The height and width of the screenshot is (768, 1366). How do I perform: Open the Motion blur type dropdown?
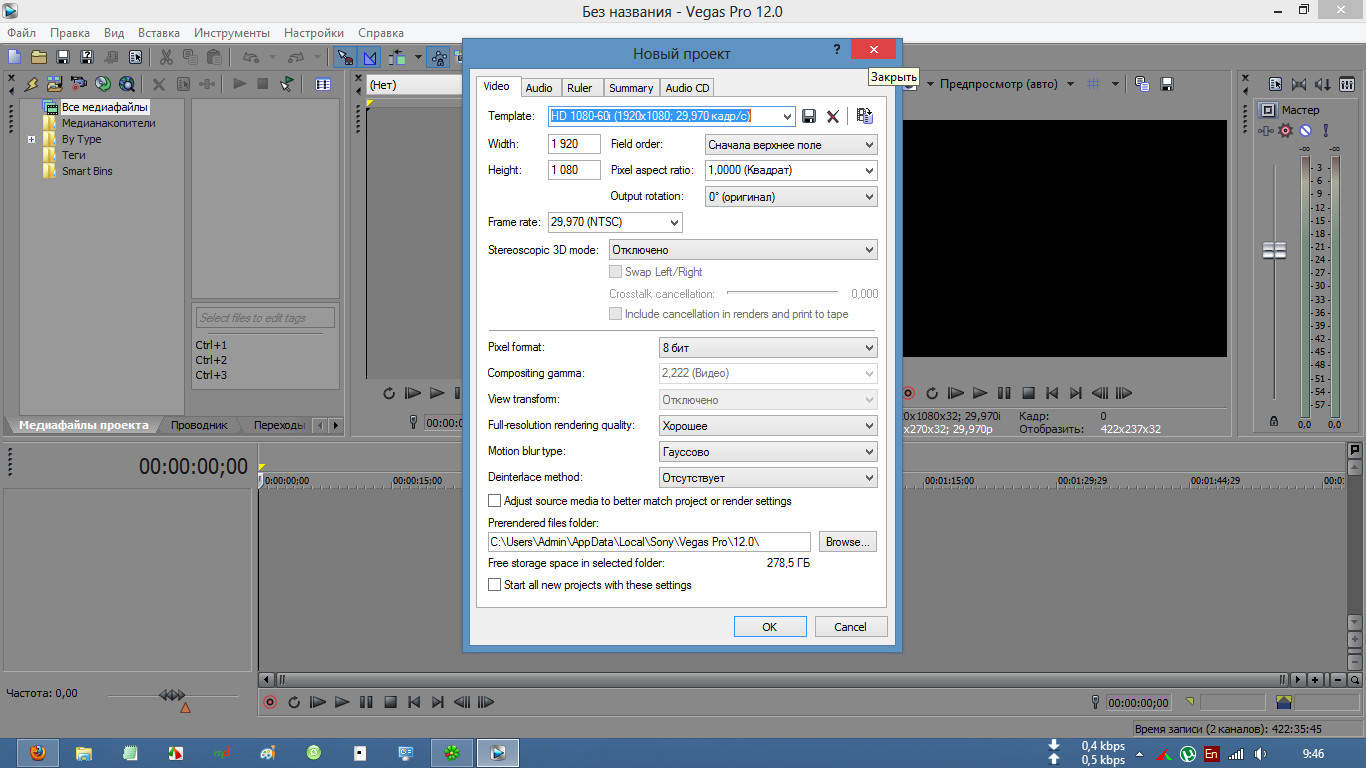pyautogui.click(x=869, y=452)
